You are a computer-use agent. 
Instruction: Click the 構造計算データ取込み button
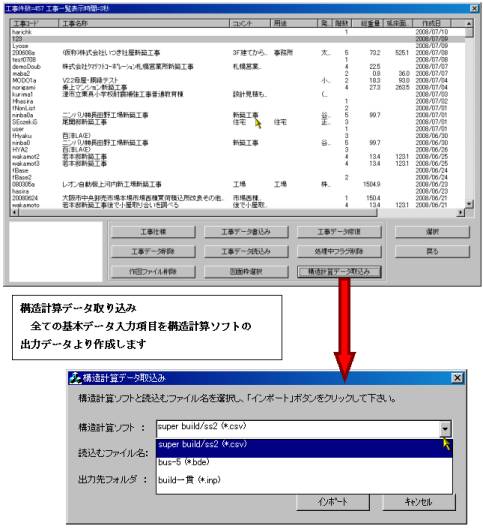point(339,271)
